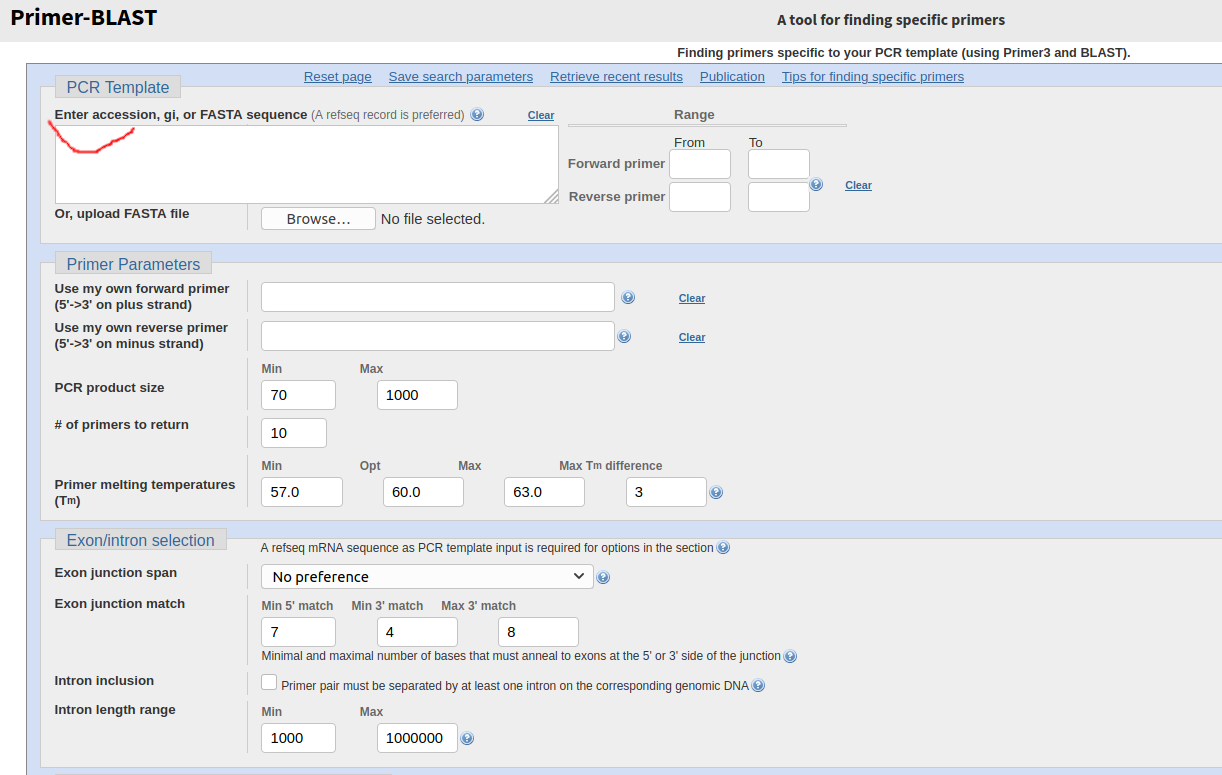Open help icon for FASTA sequence field
Screen dimensions: 1222x775
point(477,115)
